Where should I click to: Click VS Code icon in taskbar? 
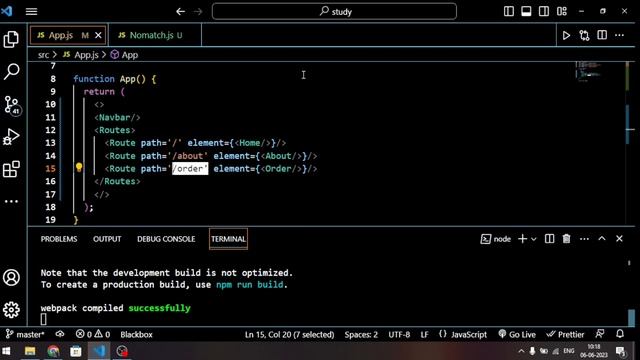(99, 351)
